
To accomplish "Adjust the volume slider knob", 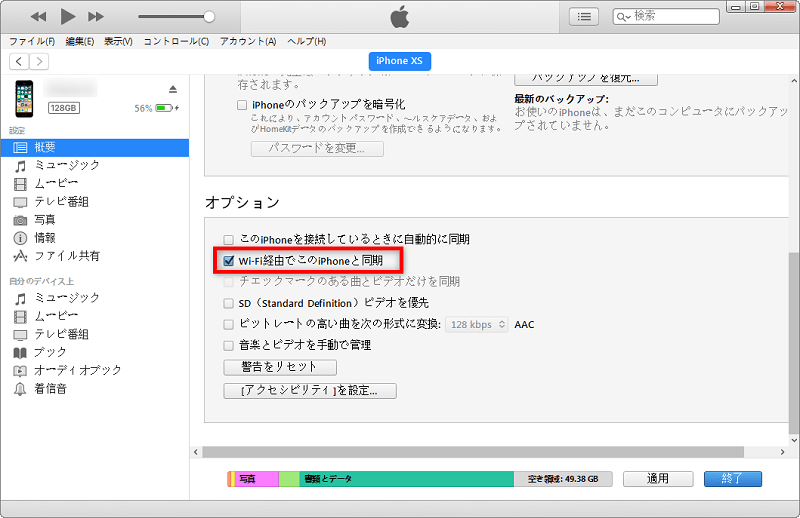I will pos(209,17).
